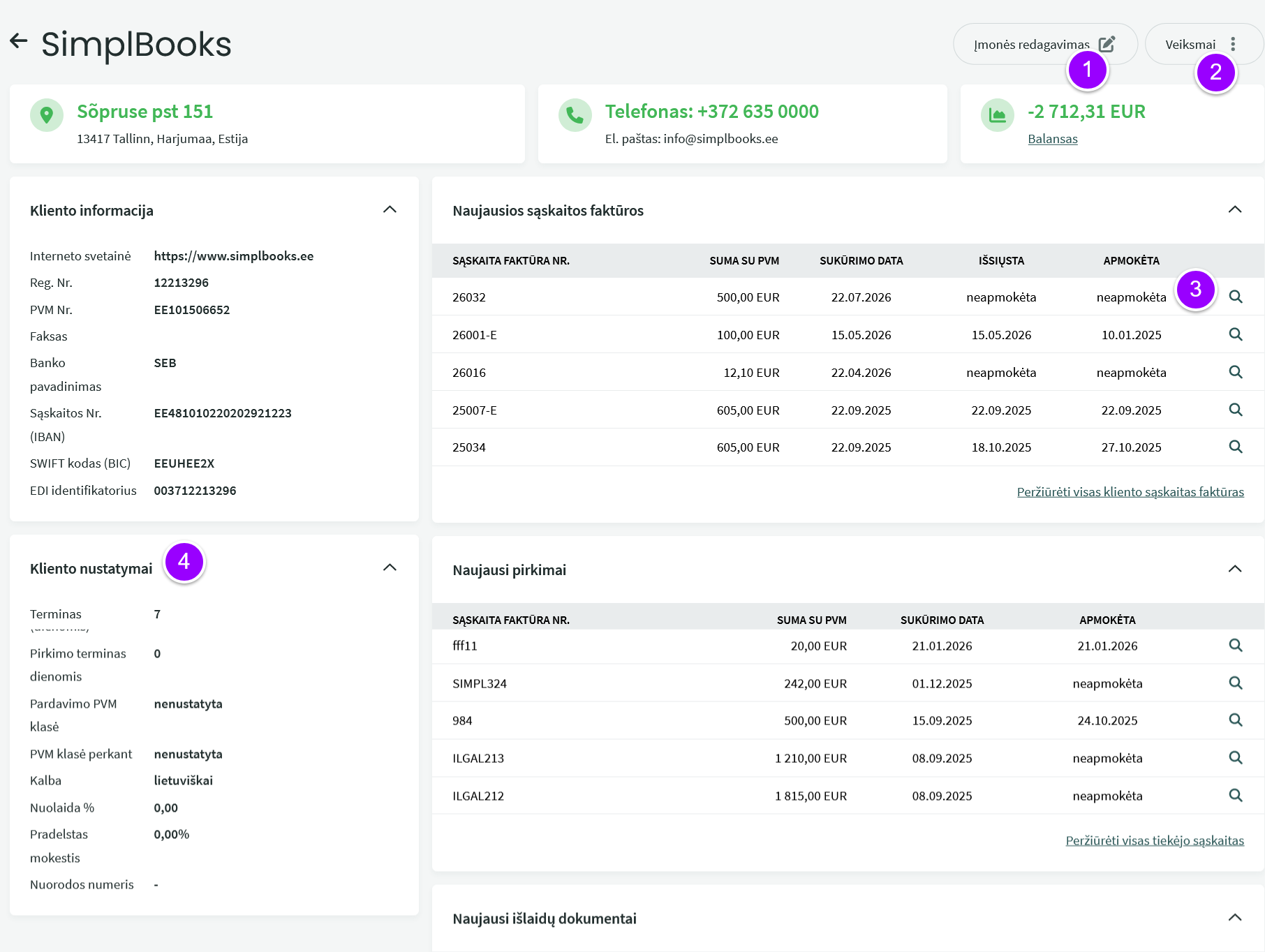
Task: Open the Balansas link
Action: 1052,139
